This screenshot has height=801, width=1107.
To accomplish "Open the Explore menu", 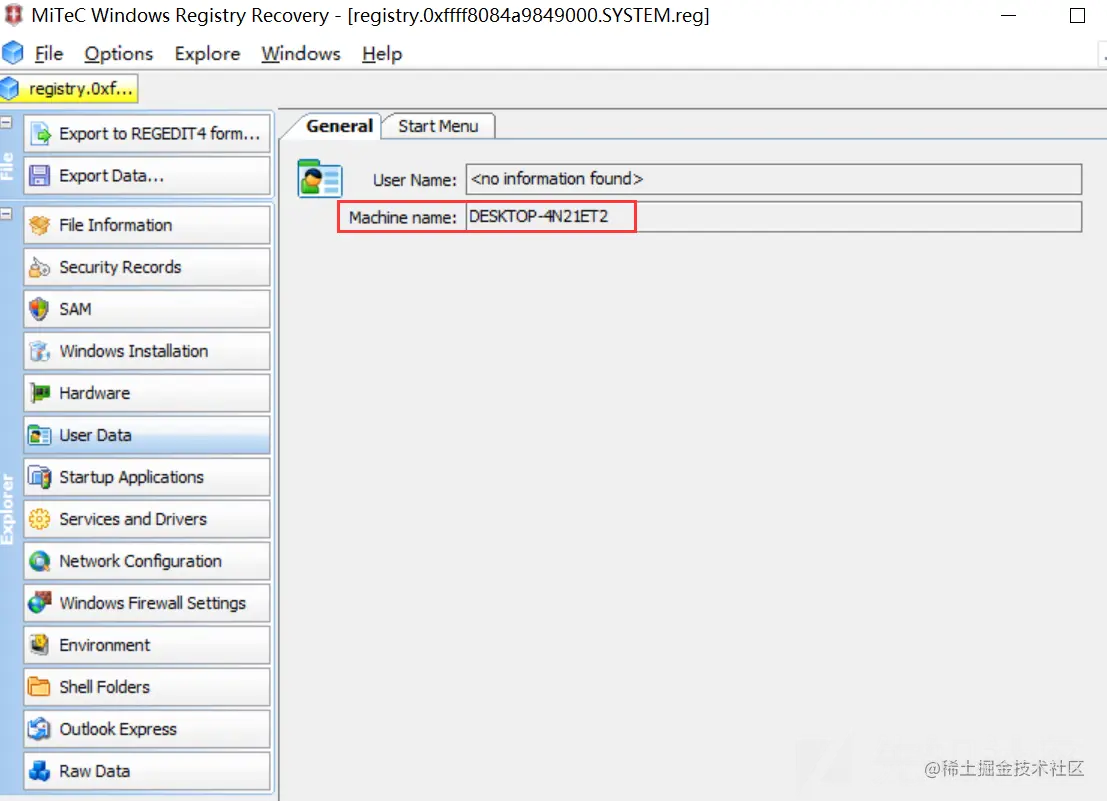I will [x=208, y=54].
